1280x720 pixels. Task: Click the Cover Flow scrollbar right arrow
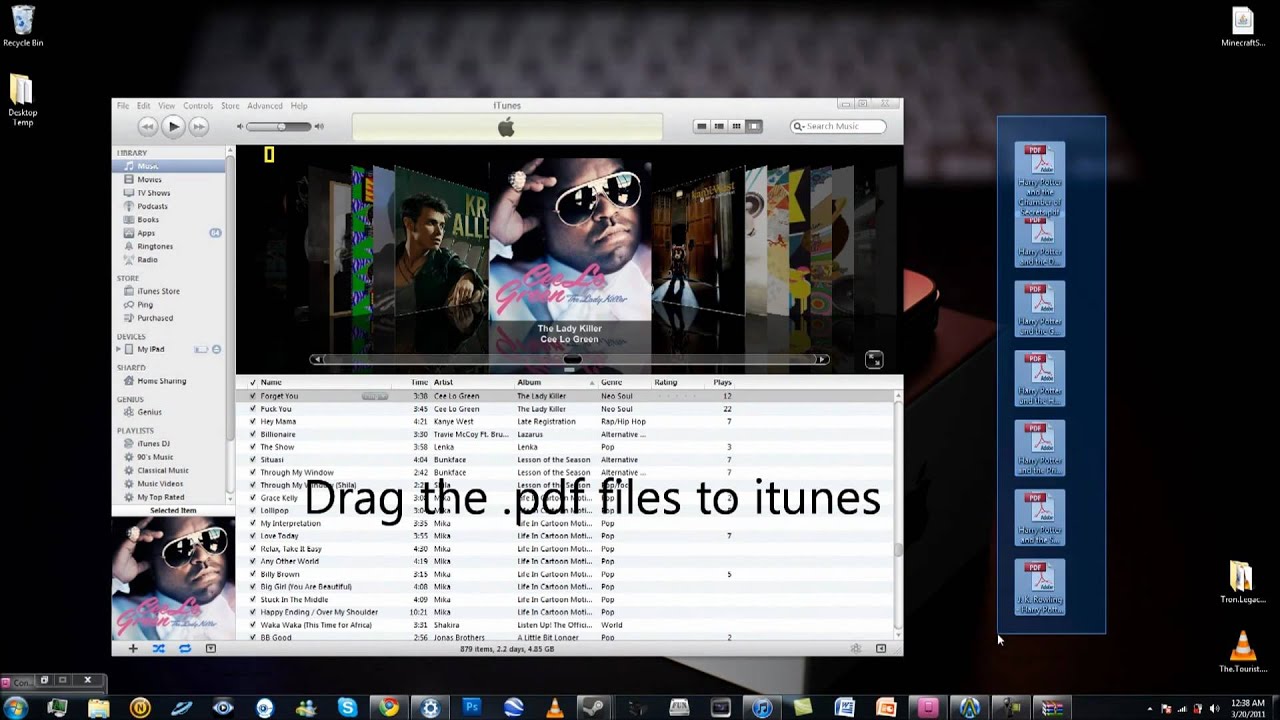click(822, 359)
